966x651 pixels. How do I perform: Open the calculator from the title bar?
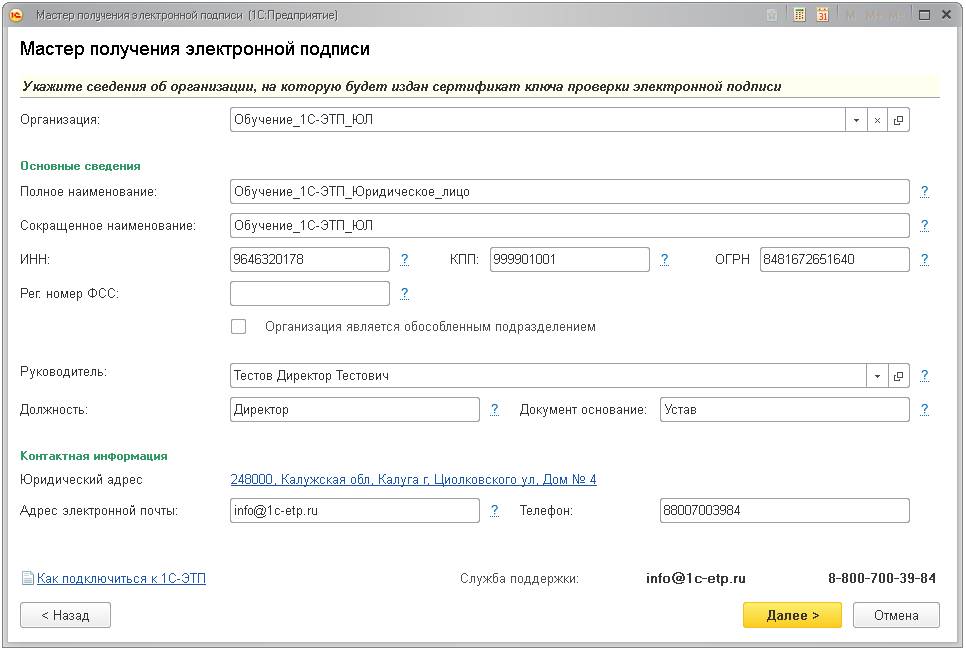800,15
